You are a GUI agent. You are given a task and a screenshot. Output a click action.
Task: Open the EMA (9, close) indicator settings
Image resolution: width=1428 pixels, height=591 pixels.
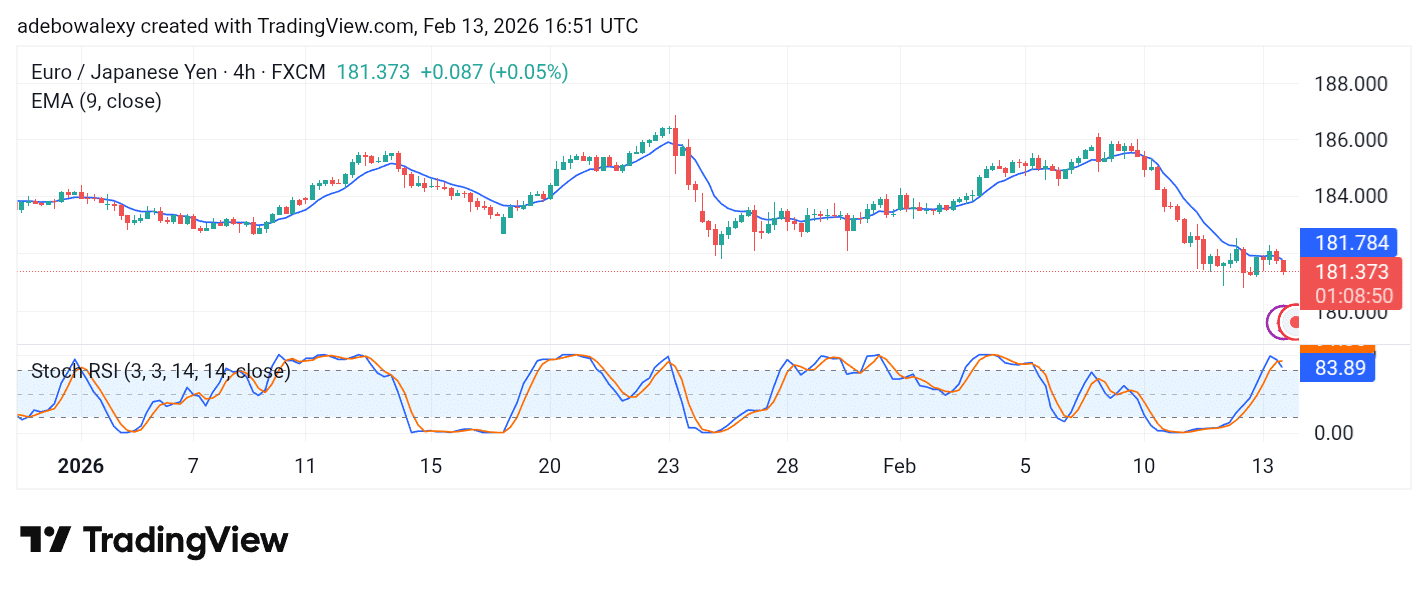[95, 101]
